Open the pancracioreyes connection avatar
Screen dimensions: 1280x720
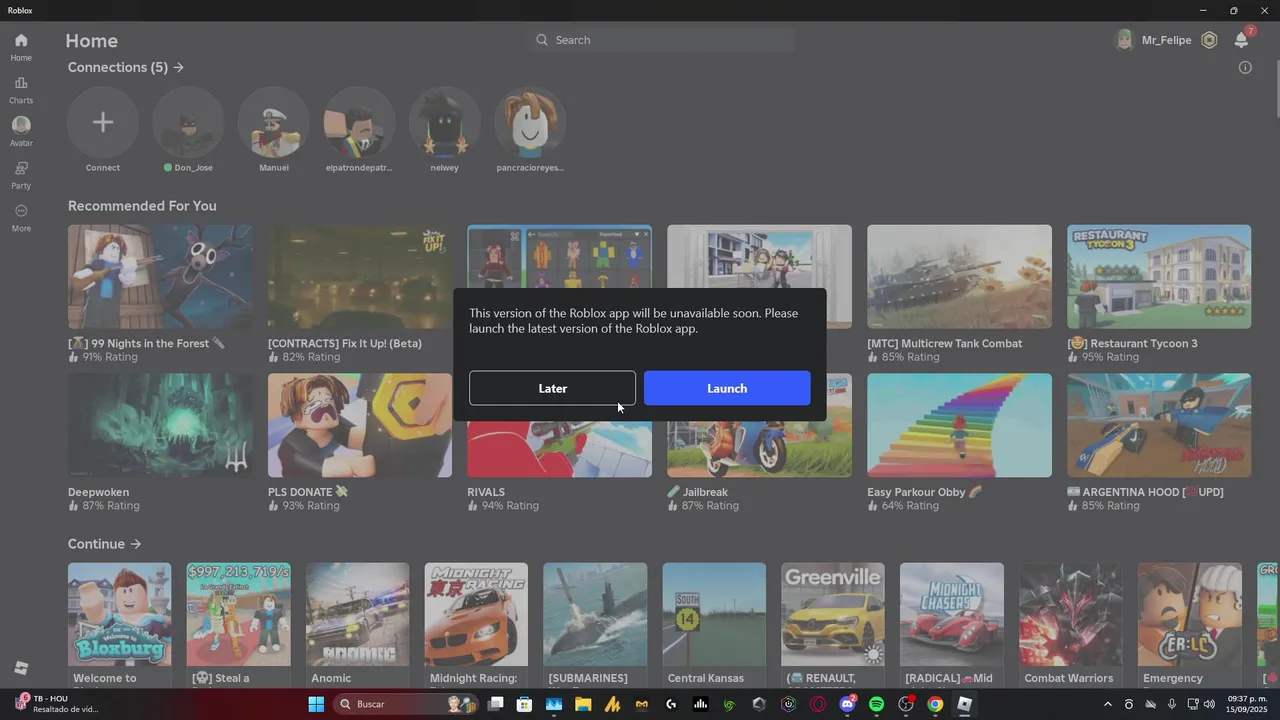pos(530,122)
